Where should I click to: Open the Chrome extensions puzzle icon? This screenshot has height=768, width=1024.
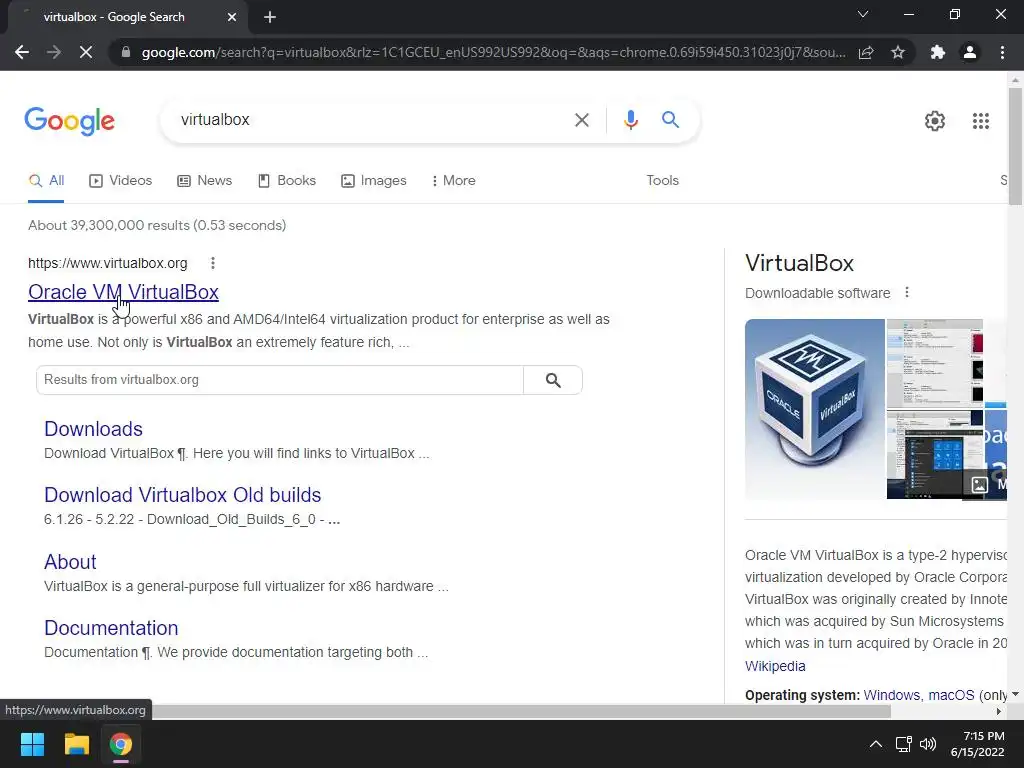pyautogui.click(x=937, y=52)
